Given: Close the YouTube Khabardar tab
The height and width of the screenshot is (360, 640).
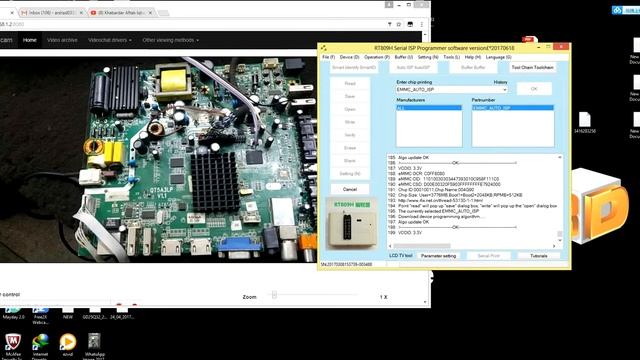Looking at the screenshot, I should pos(150,13).
